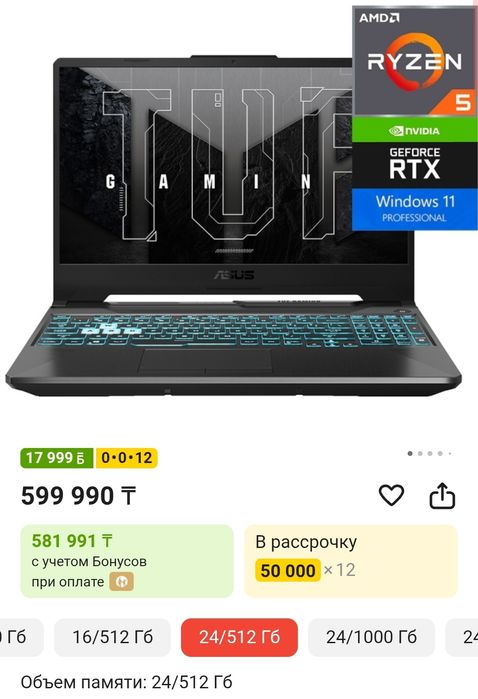
Task: Open the В рассрочку installment card
Action: [x=351, y=561]
